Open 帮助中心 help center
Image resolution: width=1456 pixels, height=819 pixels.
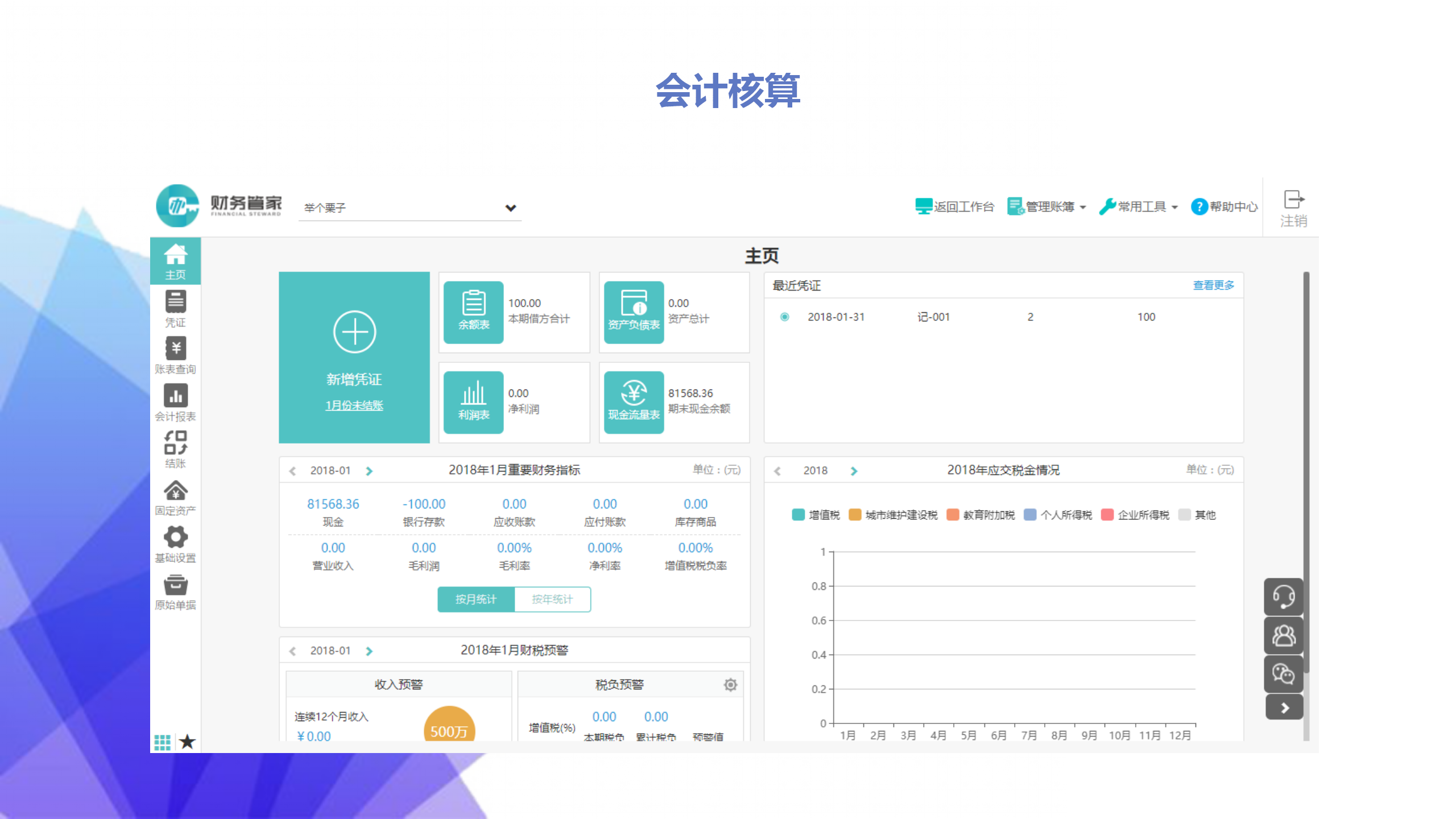click(x=1224, y=206)
